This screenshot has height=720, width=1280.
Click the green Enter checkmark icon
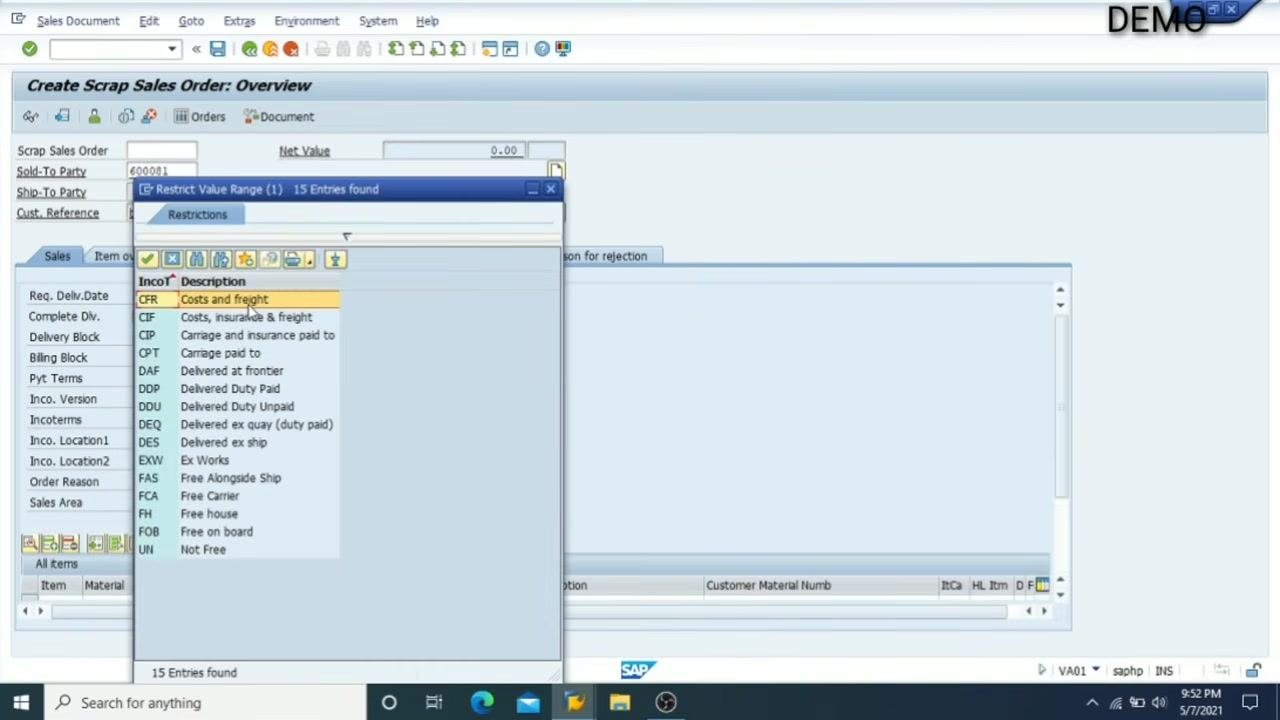29,48
